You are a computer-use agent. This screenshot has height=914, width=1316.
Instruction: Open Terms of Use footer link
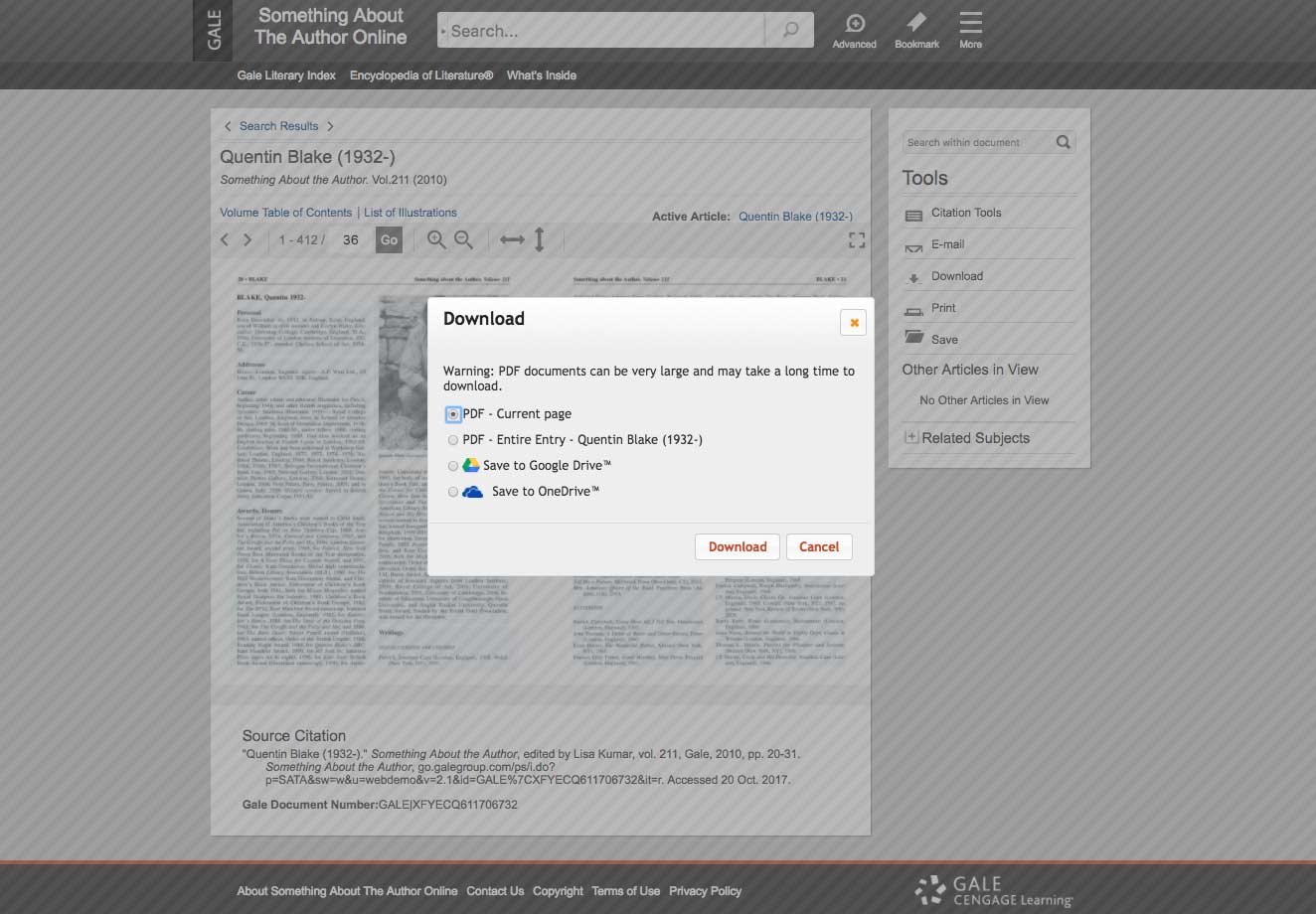[625, 891]
